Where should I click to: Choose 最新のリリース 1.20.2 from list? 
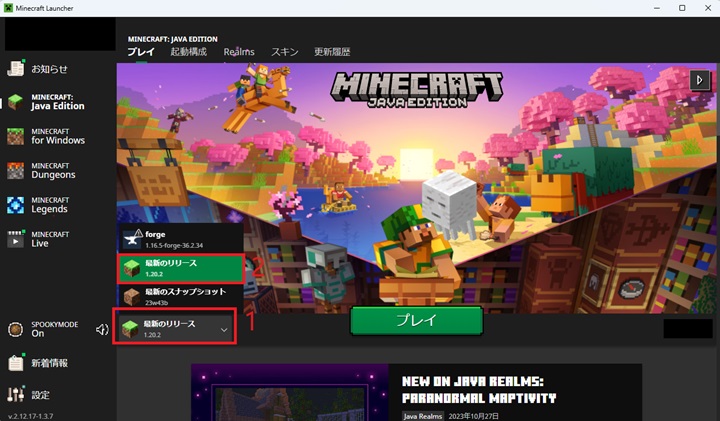point(181,268)
